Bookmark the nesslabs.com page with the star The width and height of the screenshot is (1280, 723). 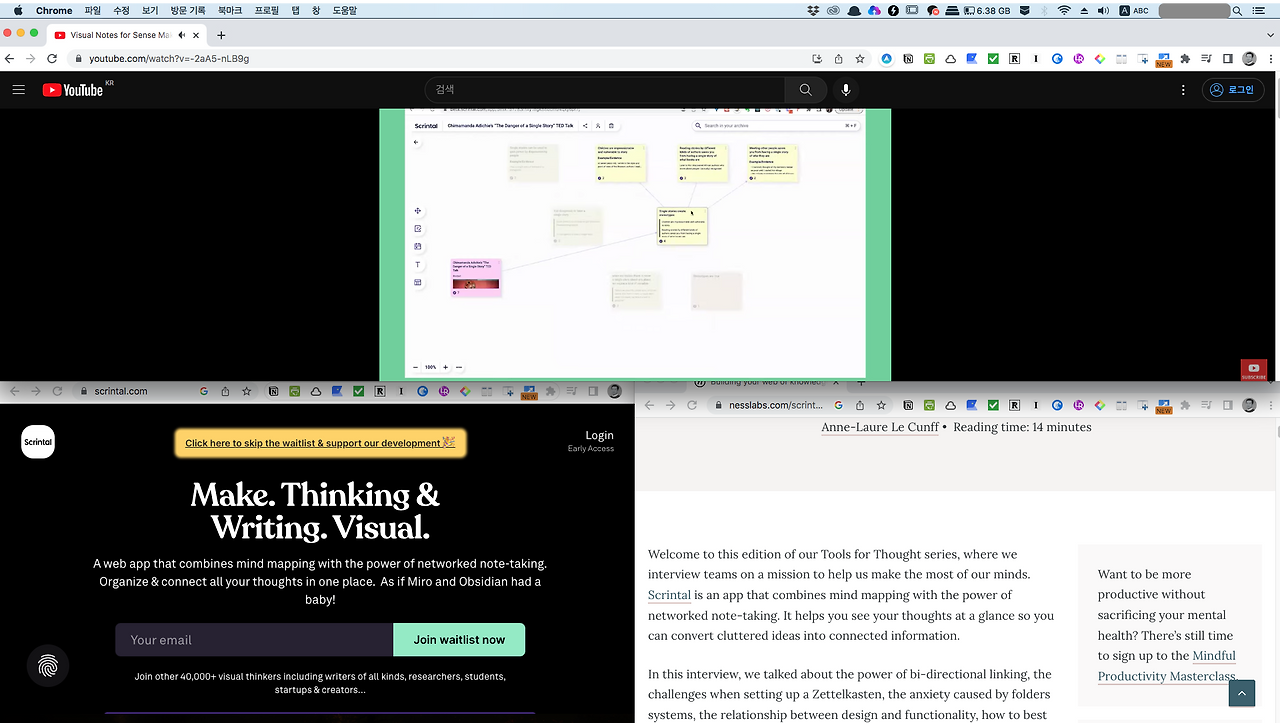click(x=881, y=405)
